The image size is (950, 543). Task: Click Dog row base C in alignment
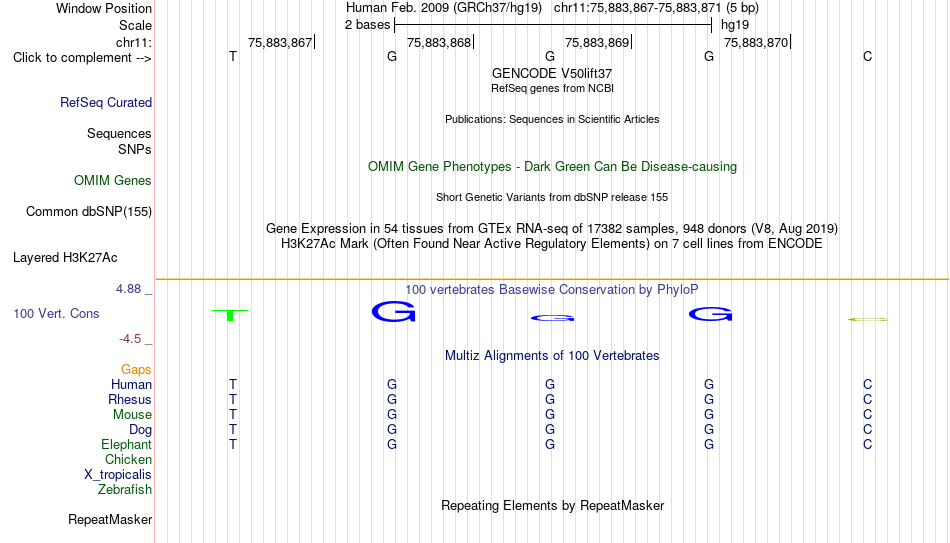click(x=868, y=430)
